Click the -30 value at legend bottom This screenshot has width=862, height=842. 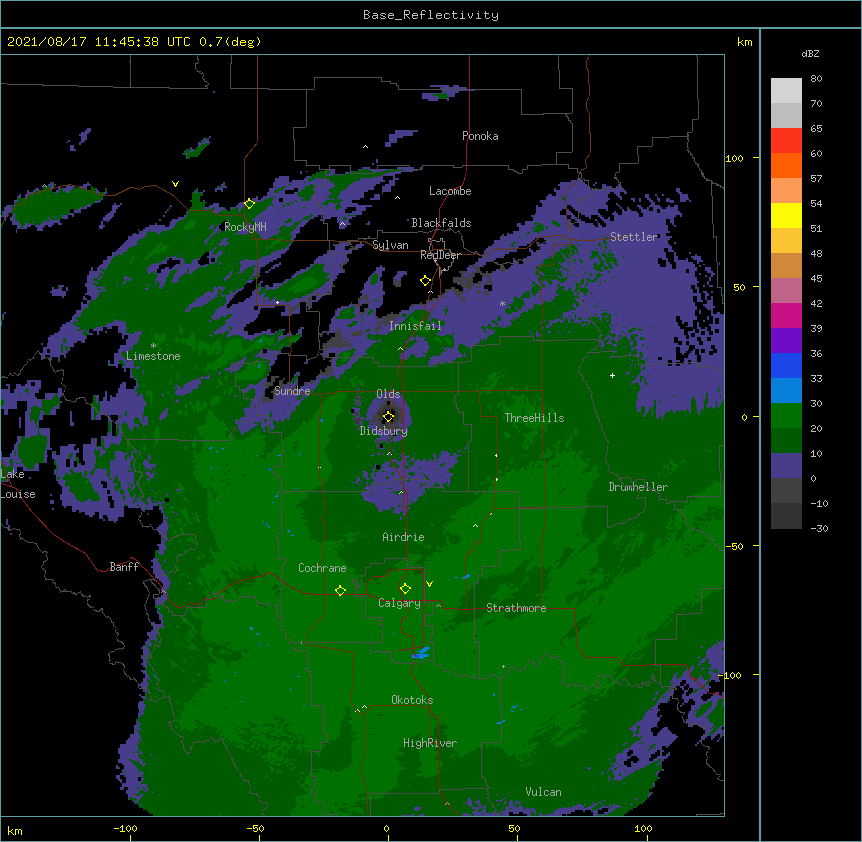pos(819,529)
